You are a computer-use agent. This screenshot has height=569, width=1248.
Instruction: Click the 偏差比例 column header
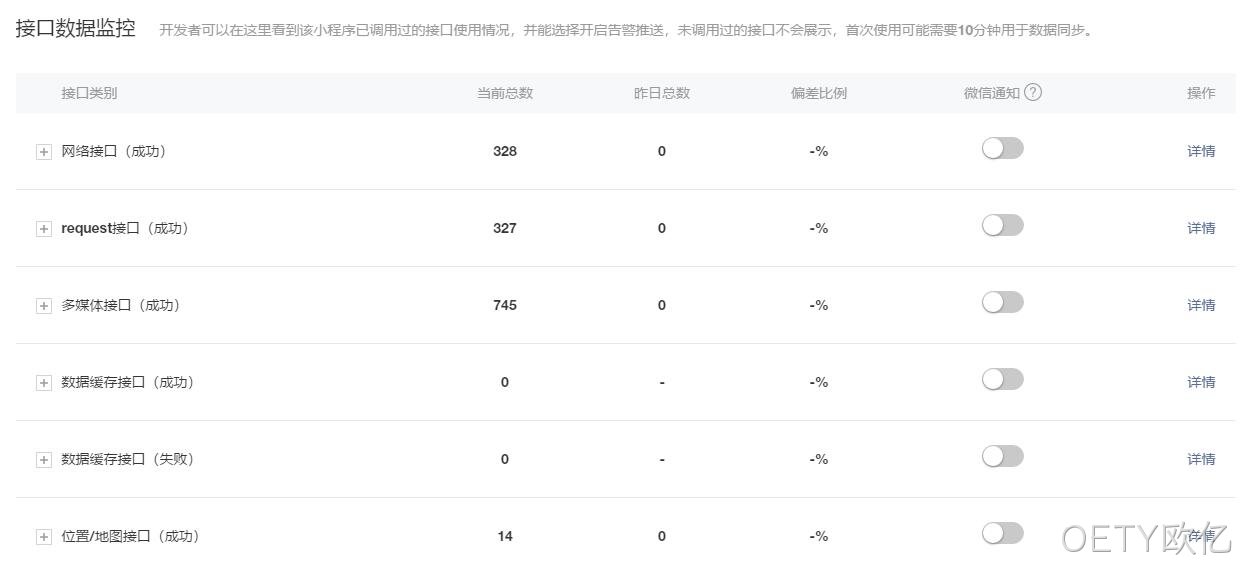(x=819, y=93)
